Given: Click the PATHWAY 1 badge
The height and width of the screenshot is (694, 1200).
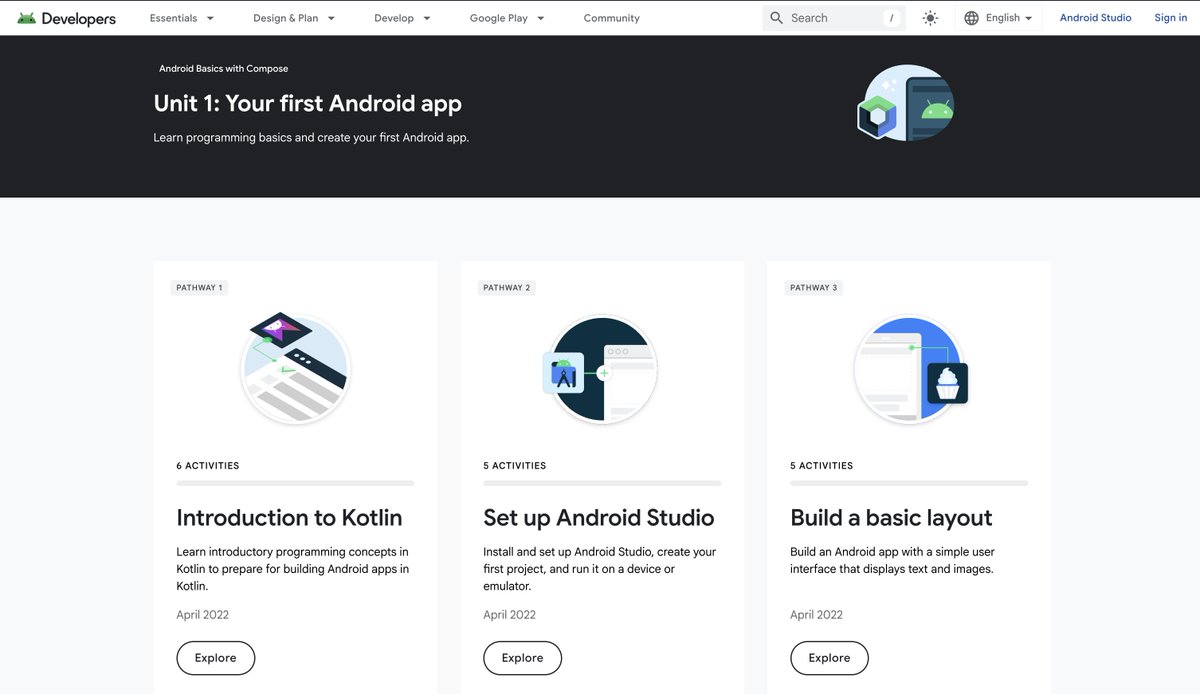Looking at the screenshot, I should [199, 288].
